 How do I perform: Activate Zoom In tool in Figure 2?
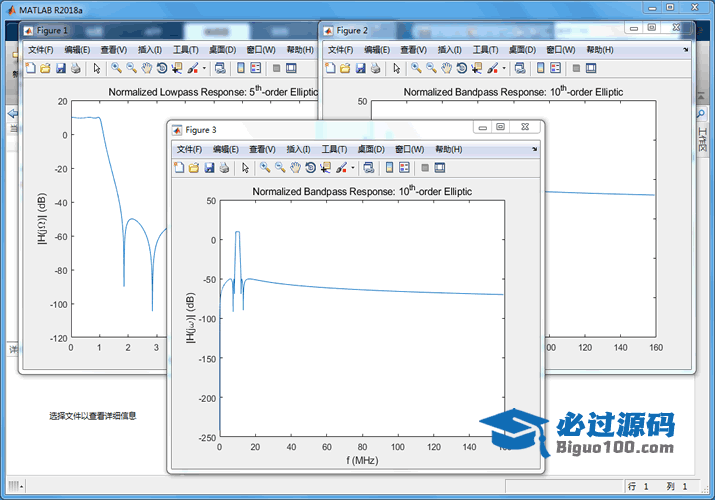[x=416, y=68]
